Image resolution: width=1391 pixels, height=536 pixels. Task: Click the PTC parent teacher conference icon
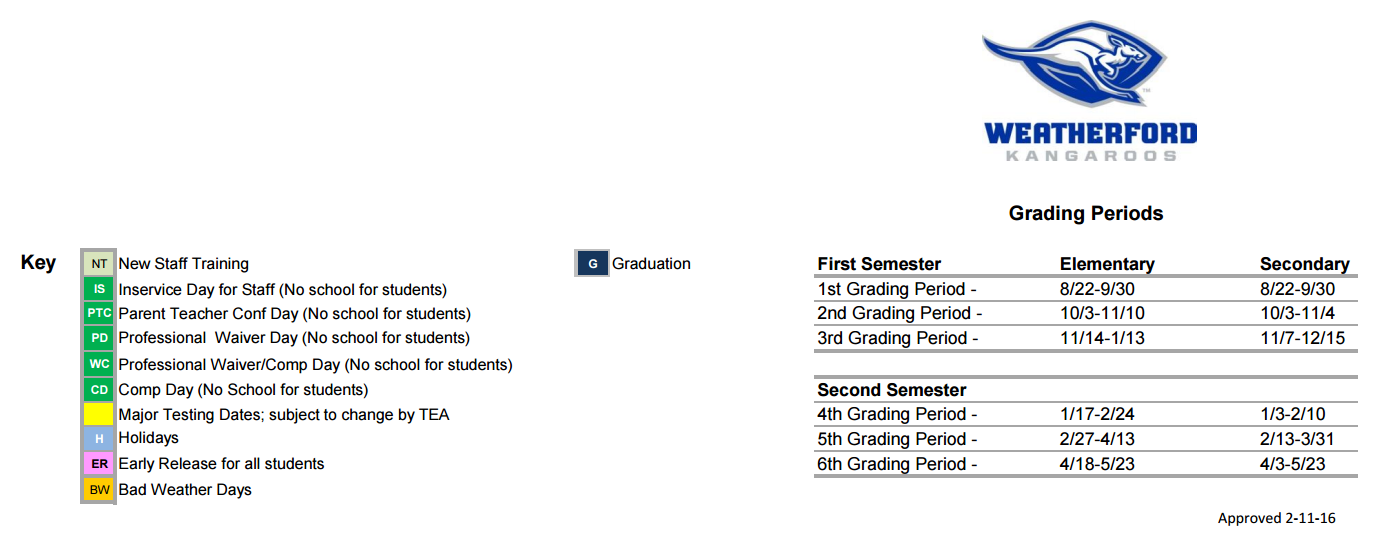tap(99, 314)
